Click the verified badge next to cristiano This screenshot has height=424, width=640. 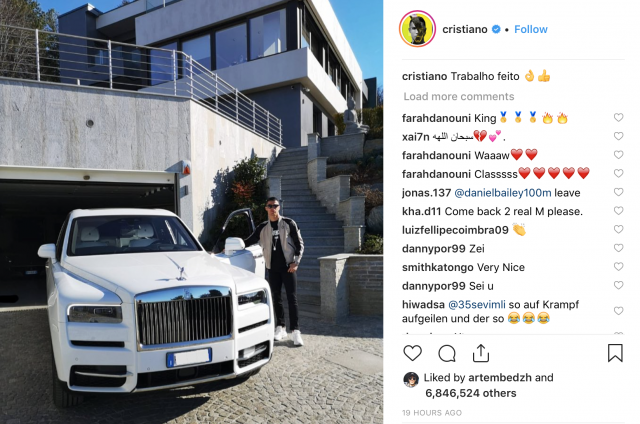pyautogui.click(x=496, y=29)
